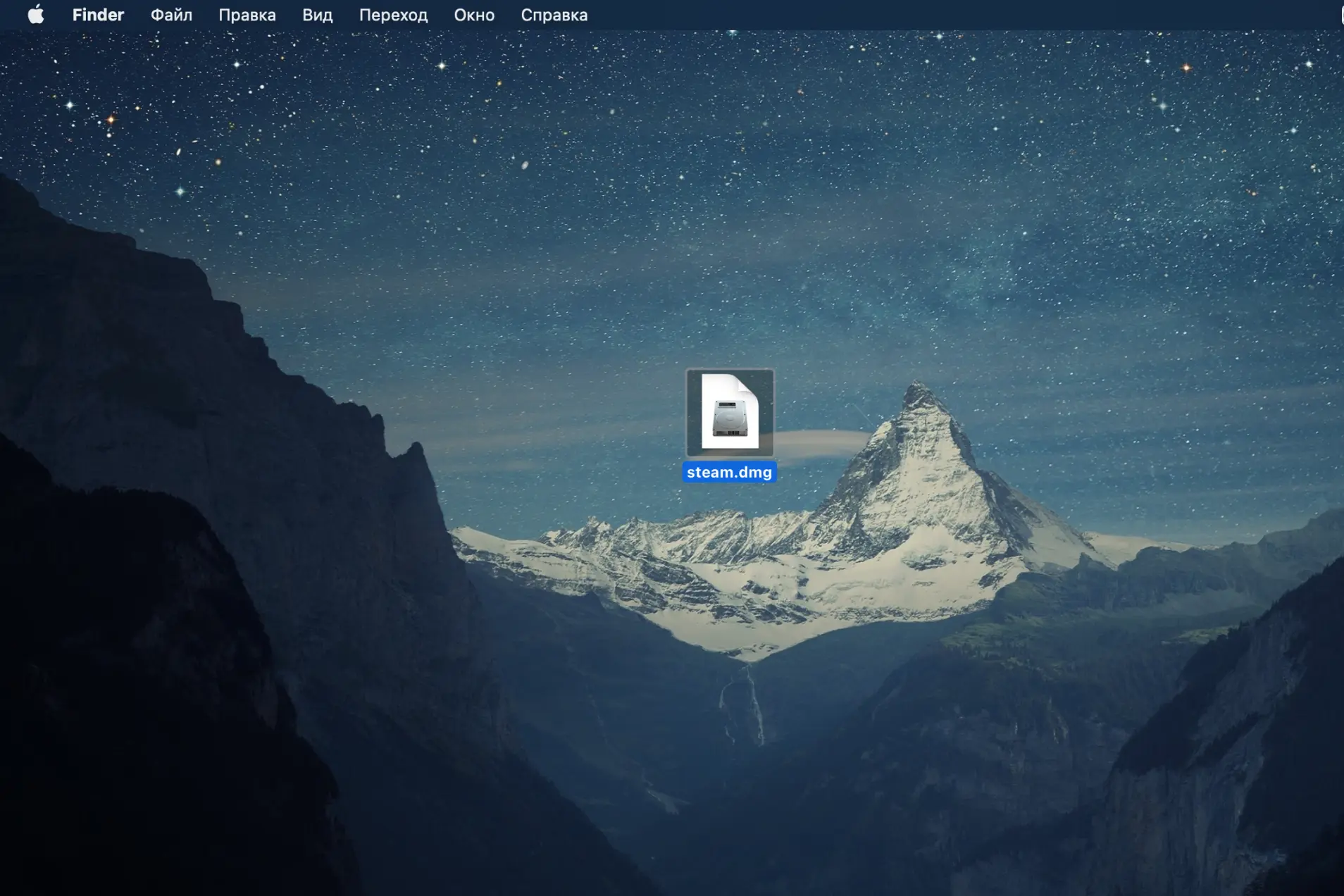Screen dimensions: 1344x896
Task: Open the Справка help menu
Action: pyautogui.click(x=554, y=15)
